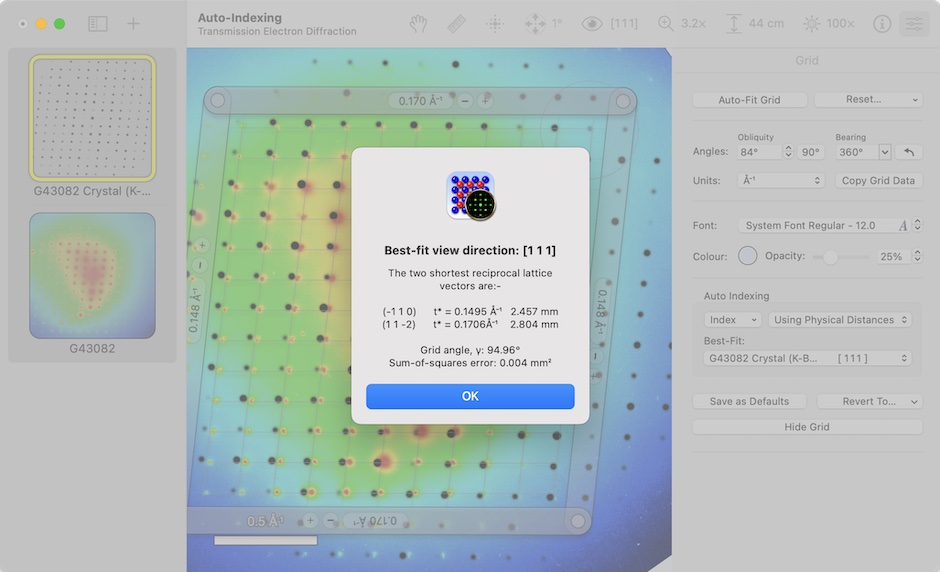Click the magnifier zoom icon
Viewport: 940px width, 572px height.
pyautogui.click(x=666, y=24)
